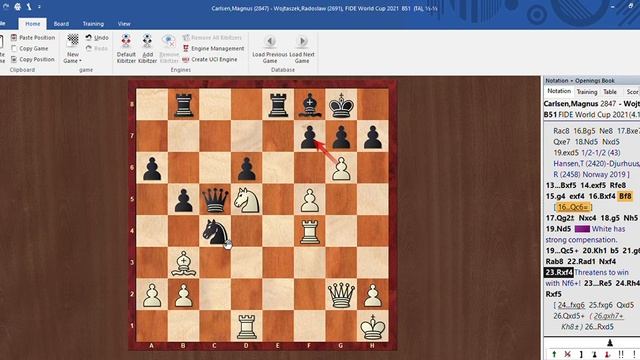Viewport: 640px width, 360px height.
Task: Expand the New Game dropdown arrow
Action: (x=80, y=61)
